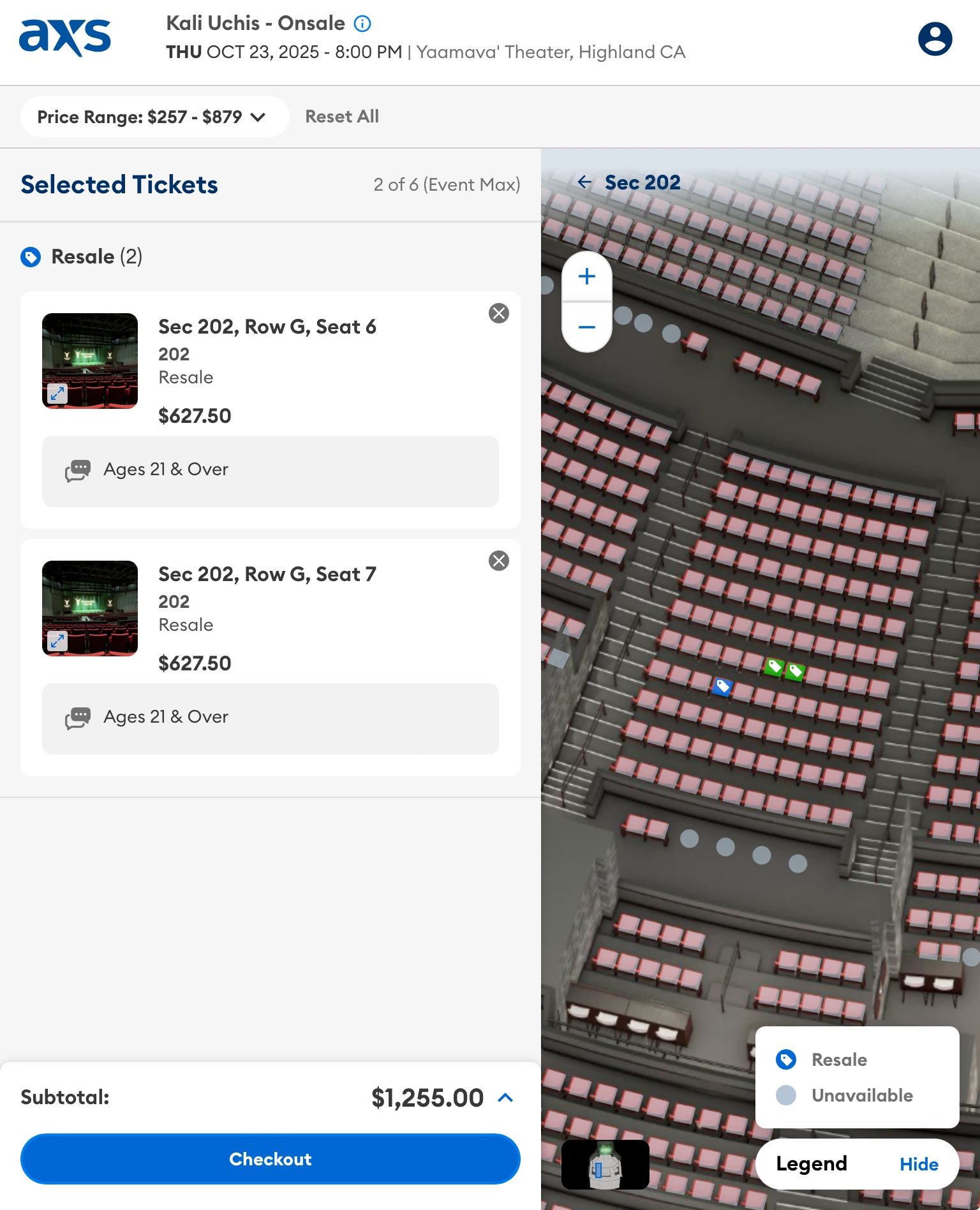Click Reset All to clear filters
Viewport: 980px width, 1210px height.
click(342, 117)
